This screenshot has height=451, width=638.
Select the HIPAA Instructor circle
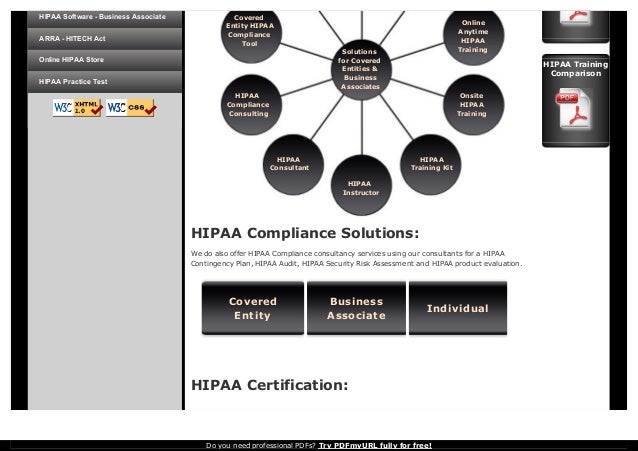tap(361, 185)
